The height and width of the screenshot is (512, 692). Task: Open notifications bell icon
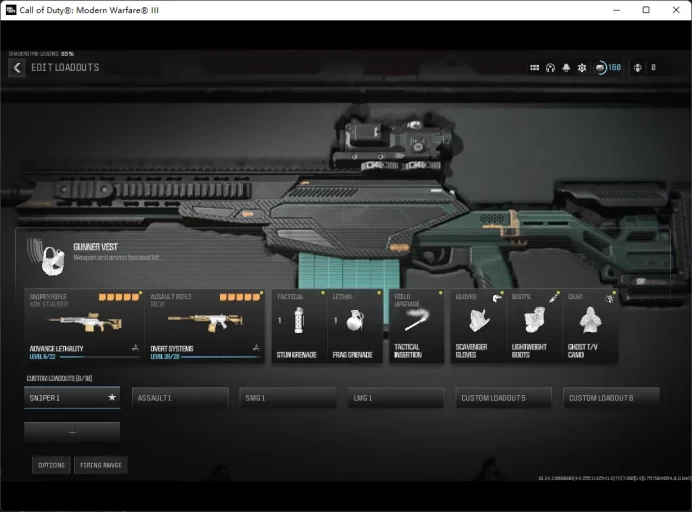[566, 68]
